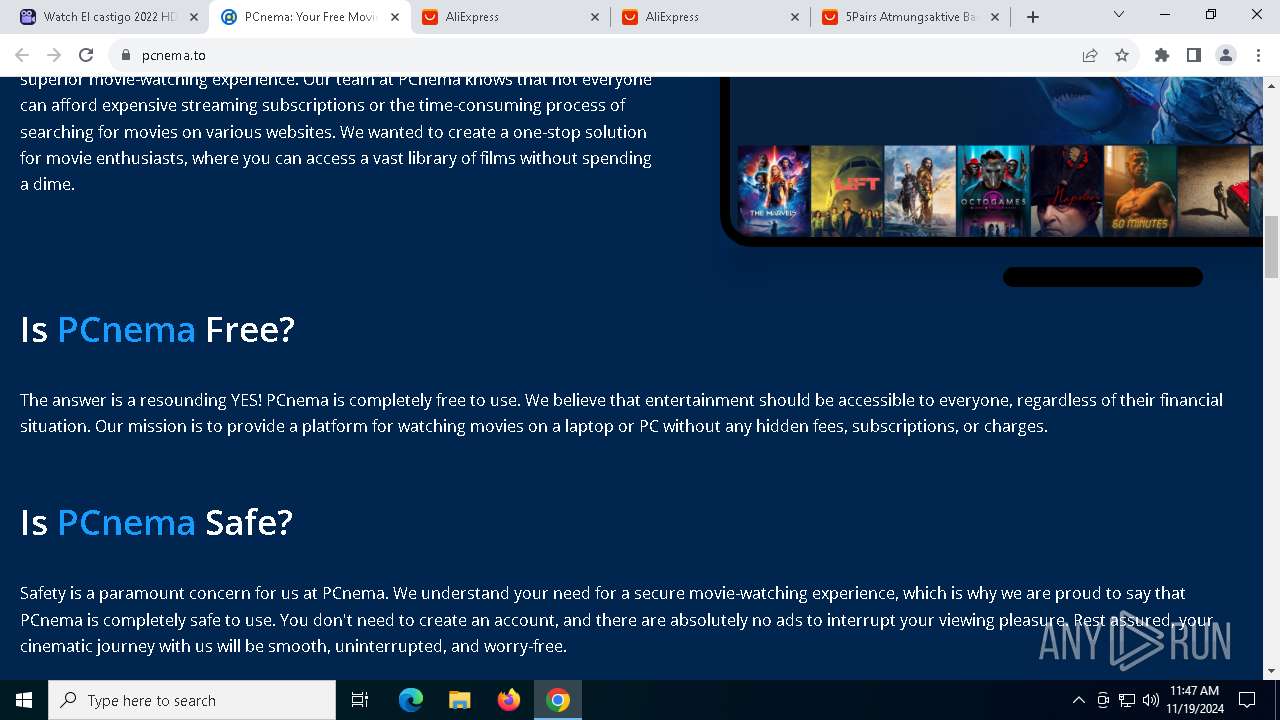Screen dimensions: 1280x720
Task: Open the volume tray icon
Action: tap(1150, 700)
